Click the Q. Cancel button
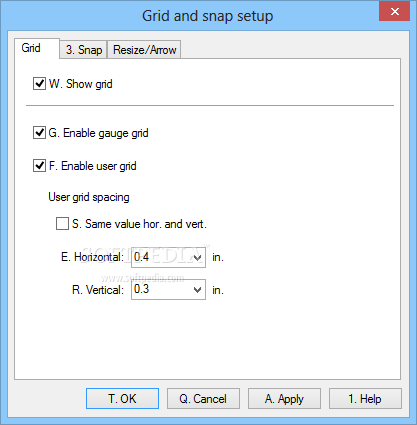The image size is (417, 425). point(203,398)
